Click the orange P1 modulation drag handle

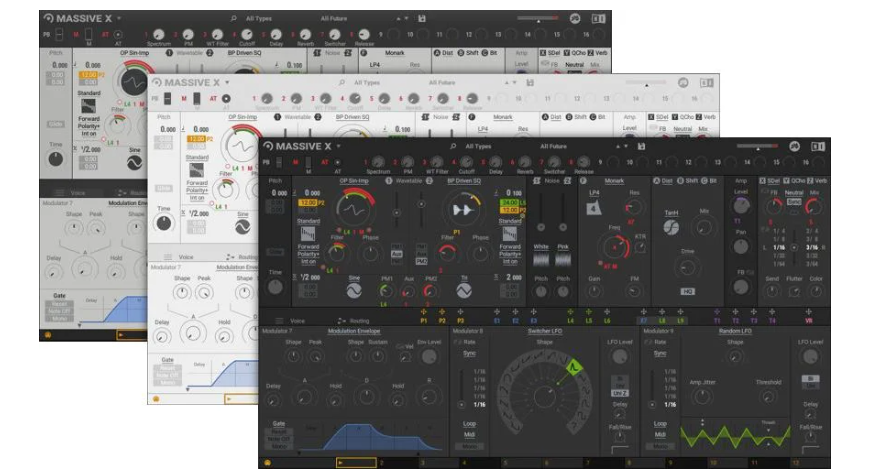coord(423,312)
